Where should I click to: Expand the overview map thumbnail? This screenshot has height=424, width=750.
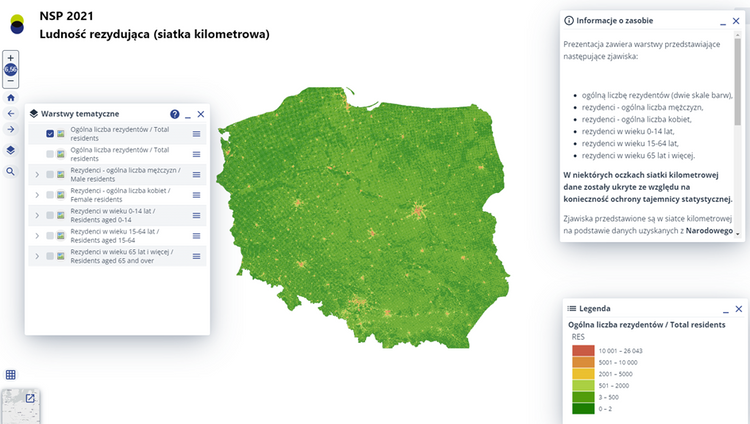tap(30, 398)
